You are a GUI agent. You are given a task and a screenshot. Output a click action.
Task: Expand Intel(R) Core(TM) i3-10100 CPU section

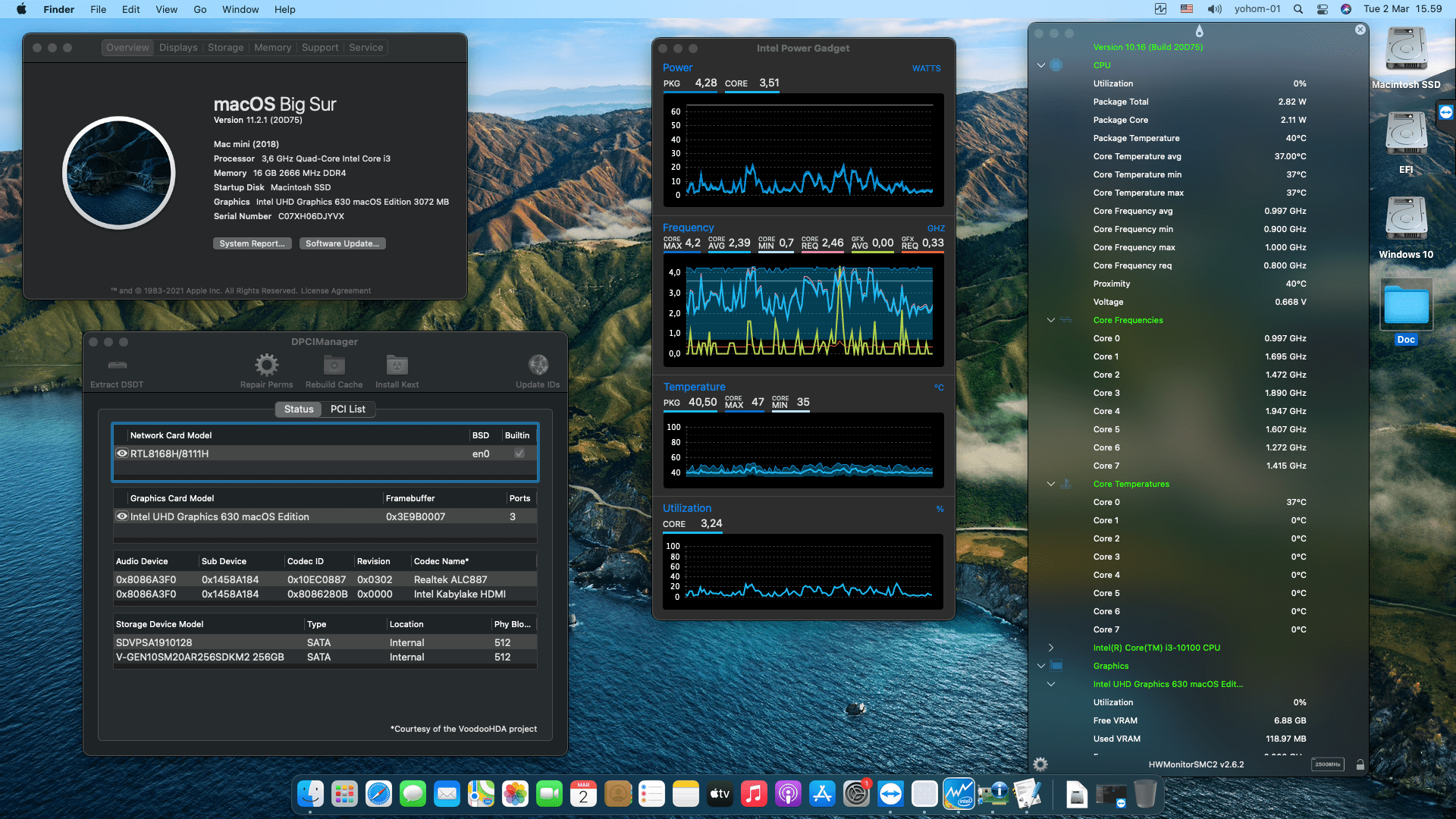pos(1051,648)
